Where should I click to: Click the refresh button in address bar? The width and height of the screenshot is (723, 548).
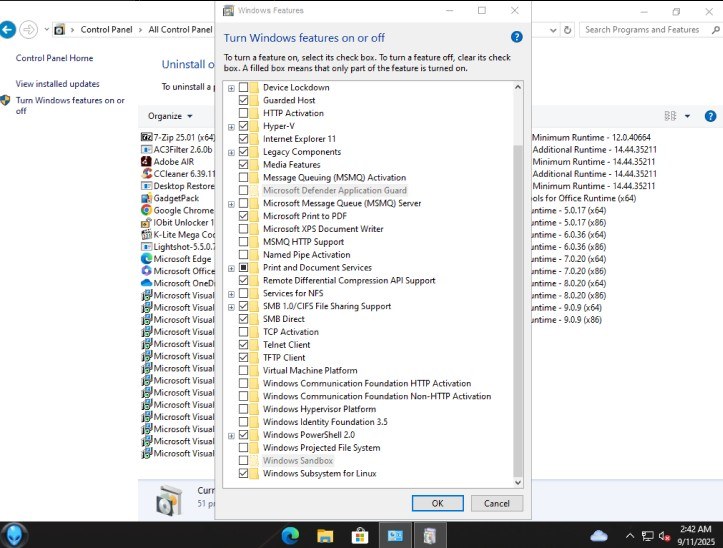pos(568,30)
